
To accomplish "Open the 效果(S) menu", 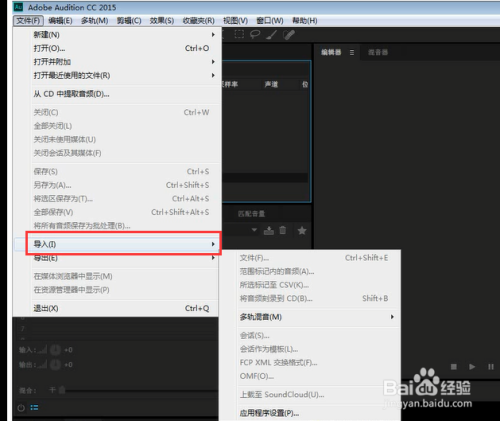I will [x=162, y=21].
